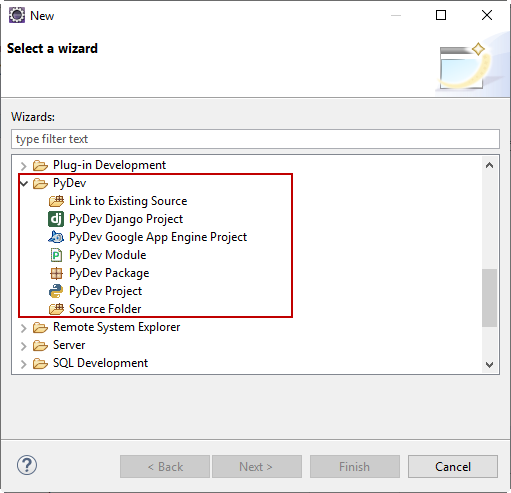Maximize the New dialog window
This screenshot has width=511, height=493.
[x=441, y=15]
